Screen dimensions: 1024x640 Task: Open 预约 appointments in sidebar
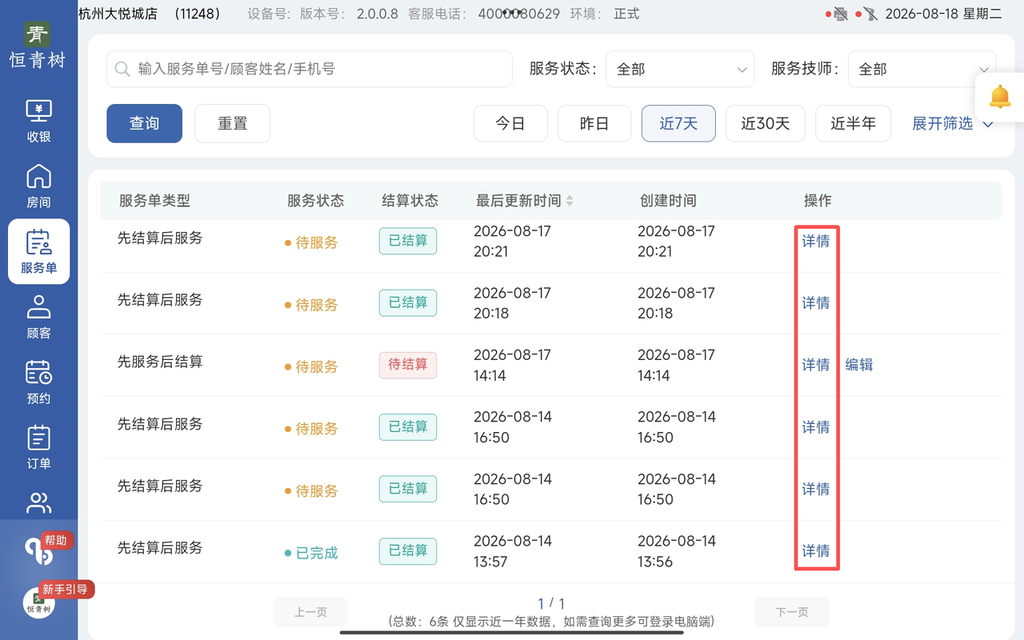pos(39,382)
